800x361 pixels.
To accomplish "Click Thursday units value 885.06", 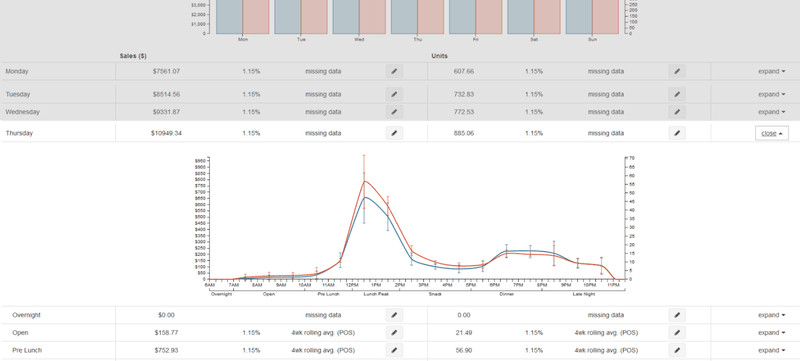I will (x=464, y=133).
